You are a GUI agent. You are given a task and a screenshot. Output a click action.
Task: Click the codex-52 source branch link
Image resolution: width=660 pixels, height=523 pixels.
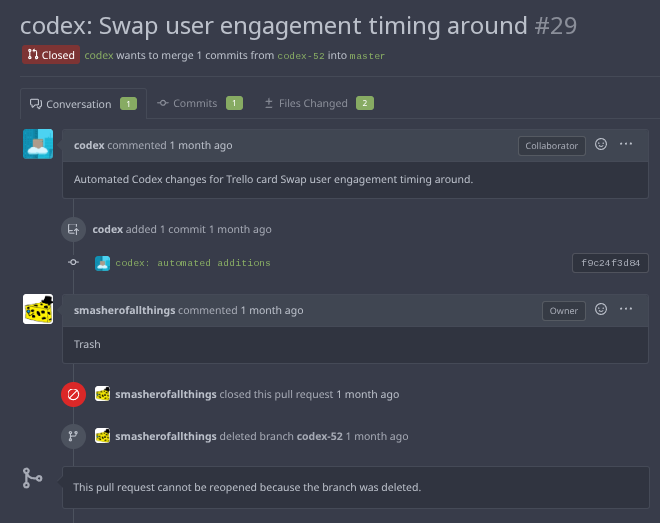pos(301,56)
